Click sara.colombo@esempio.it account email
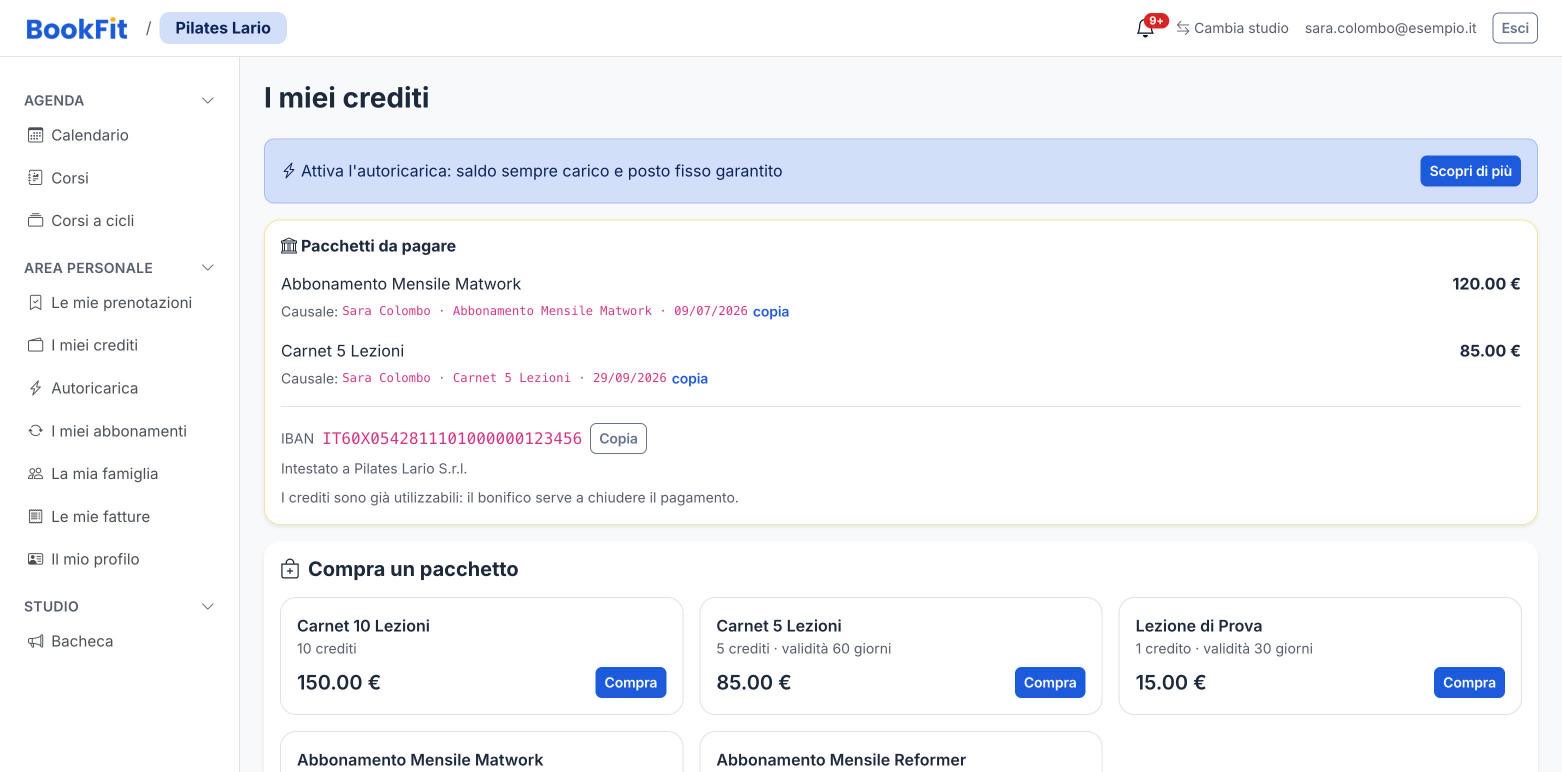 [1390, 28]
